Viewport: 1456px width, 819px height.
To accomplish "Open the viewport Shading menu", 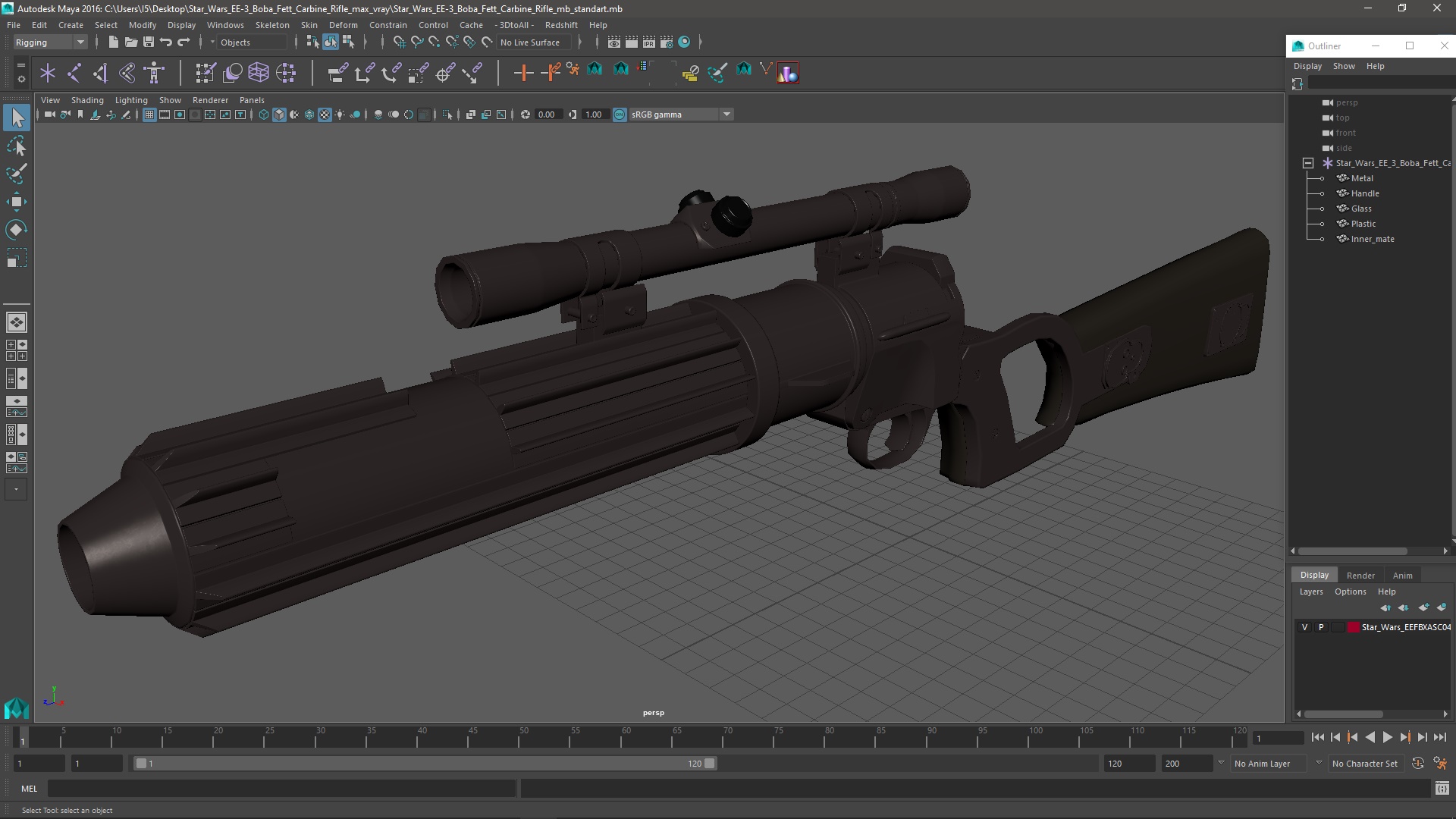I will [x=87, y=100].
